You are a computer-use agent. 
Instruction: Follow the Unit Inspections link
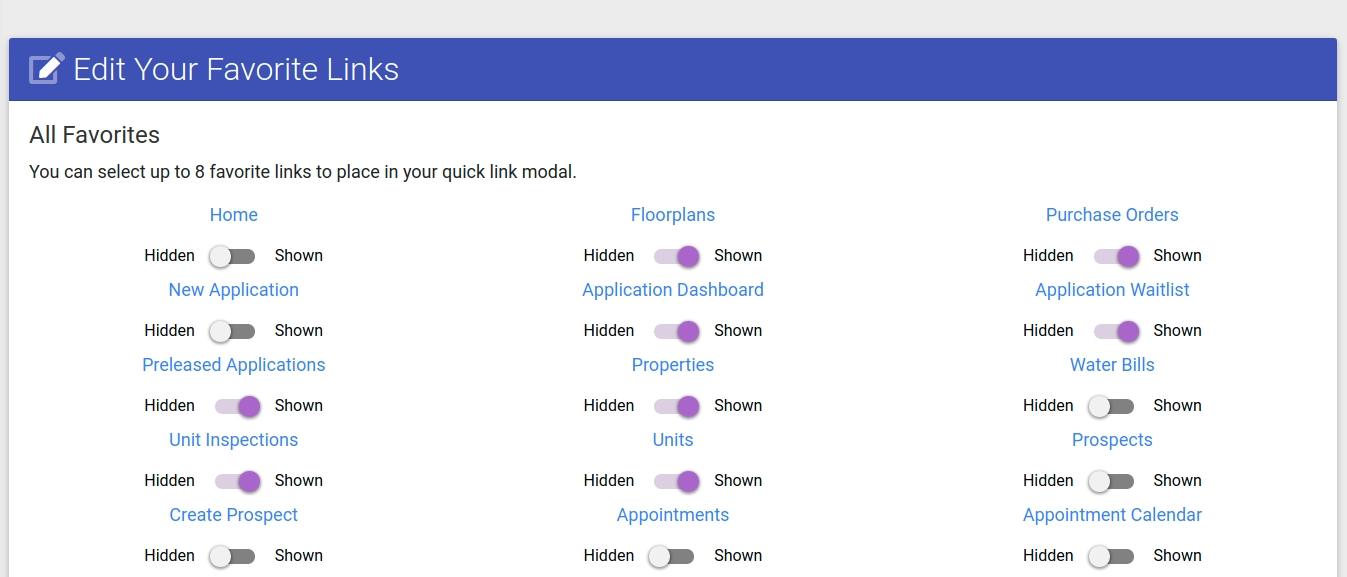tap(234, 440)
